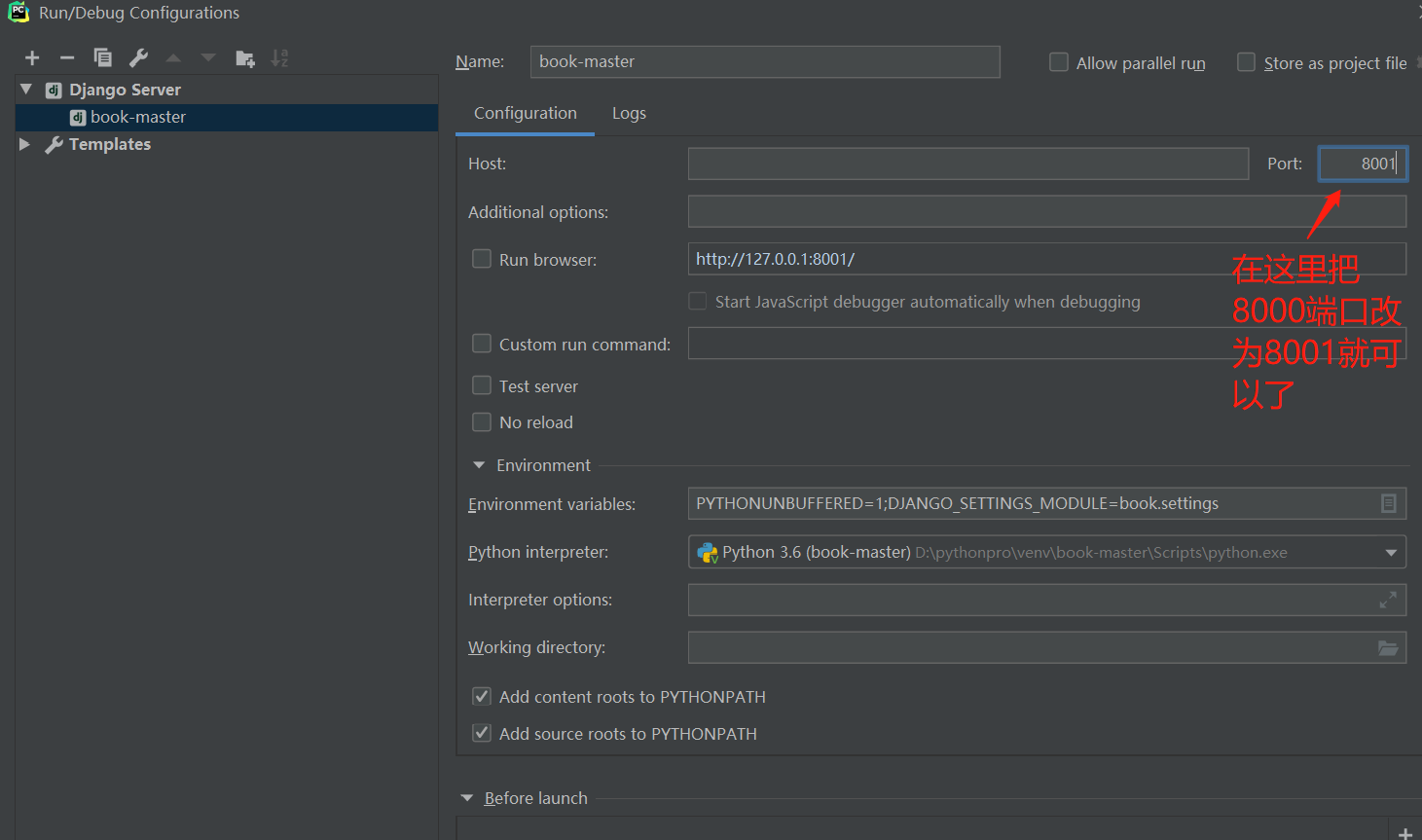Click the PyCharm logo in the title bar
This screenshot has height=840, width=1422.
click(18, 13)
